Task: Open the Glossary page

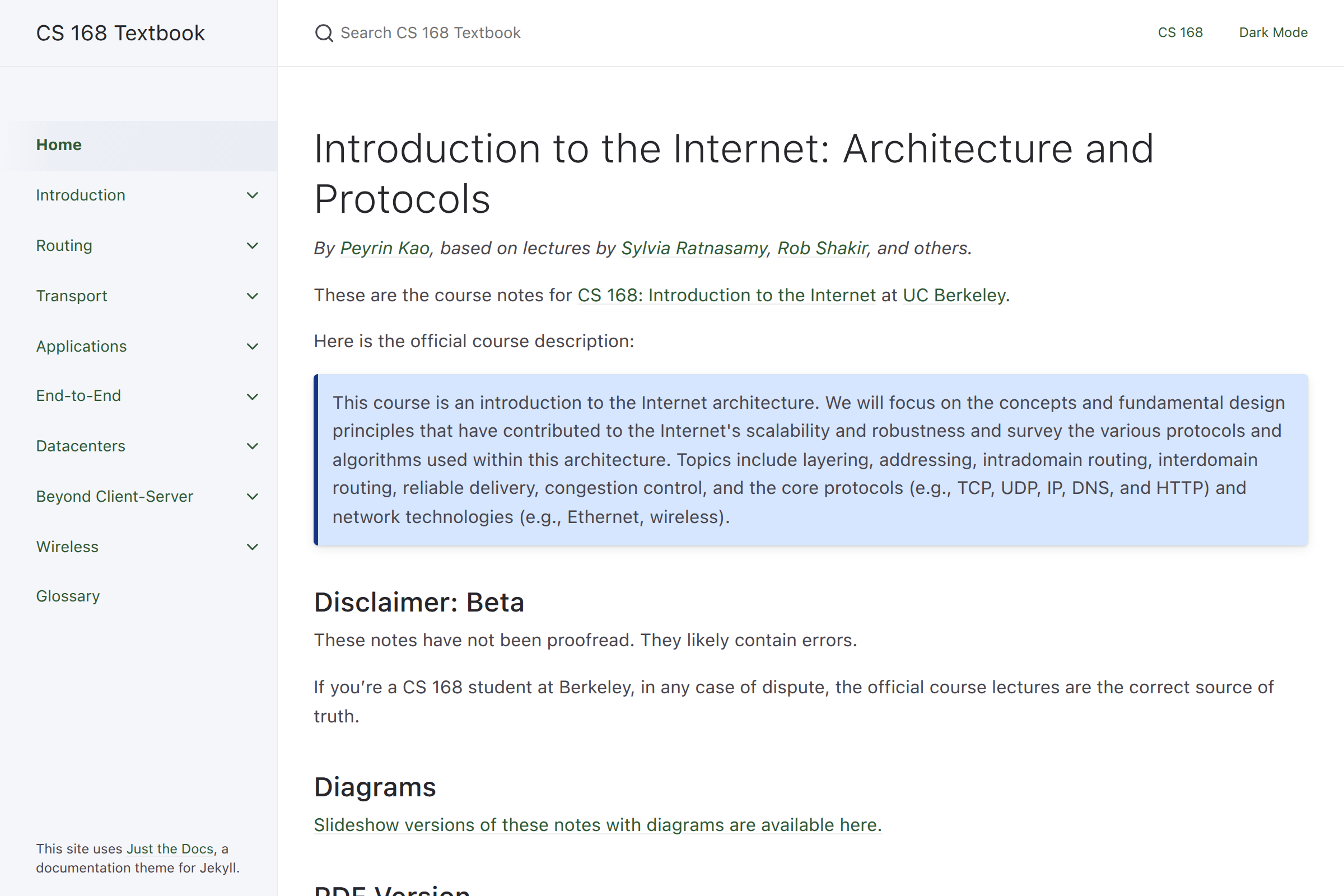Action: coord(68,596)
